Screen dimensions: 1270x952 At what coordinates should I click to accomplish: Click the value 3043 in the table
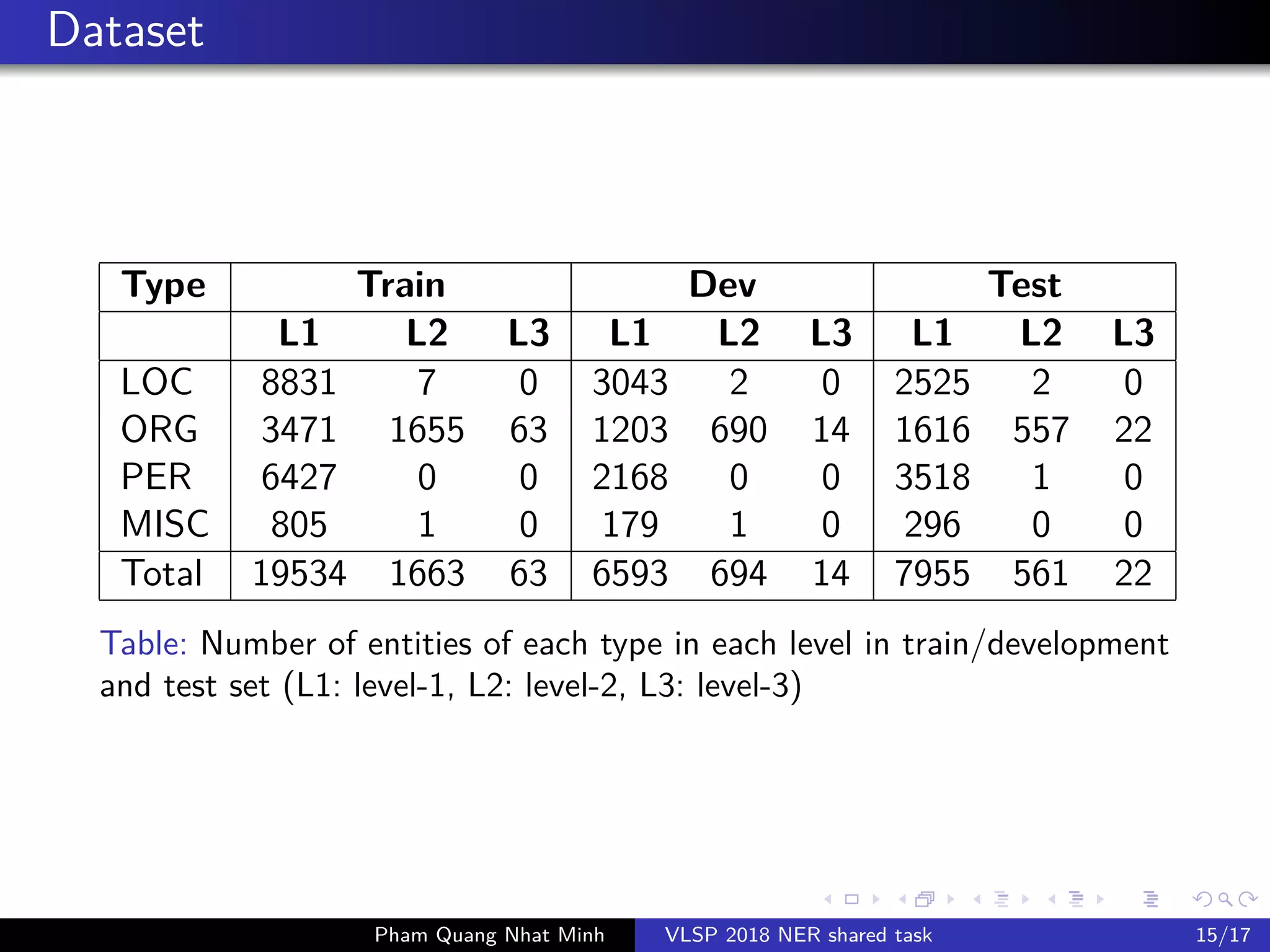click(x=630, y=382)
